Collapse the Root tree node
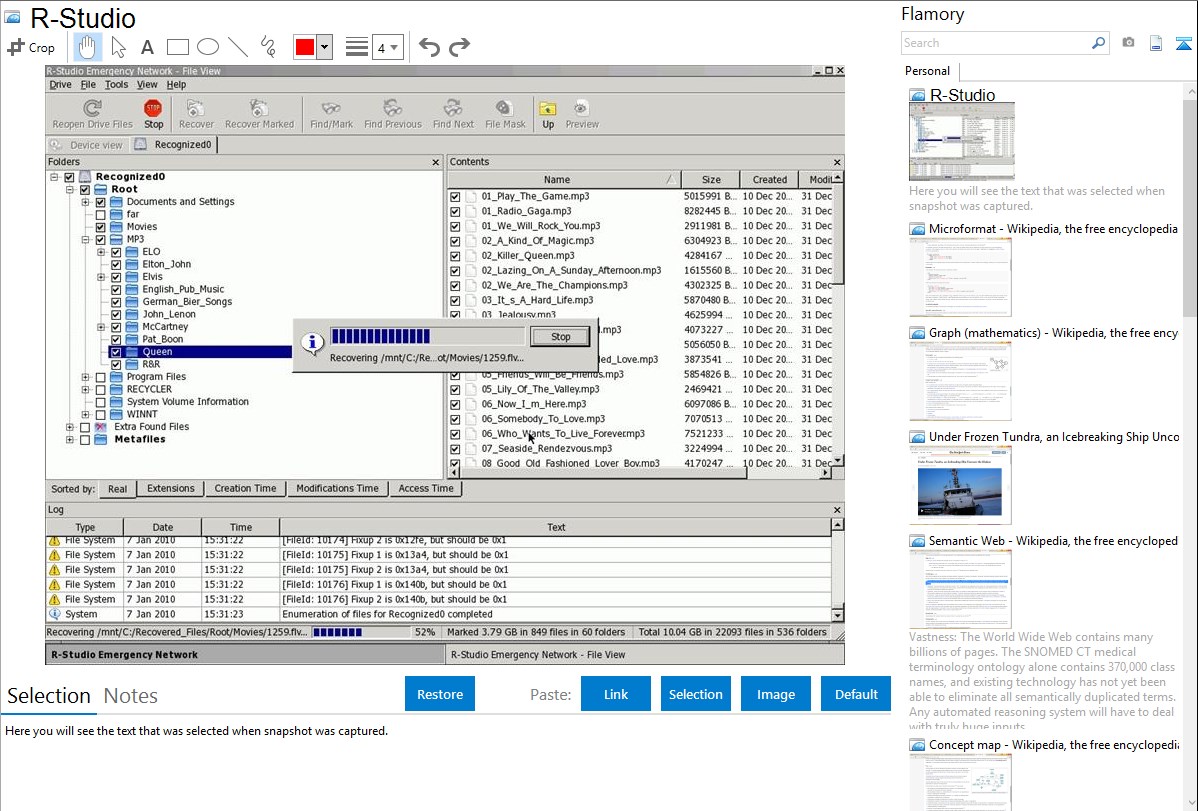The image size is (1198, 811). pos(70,190)
